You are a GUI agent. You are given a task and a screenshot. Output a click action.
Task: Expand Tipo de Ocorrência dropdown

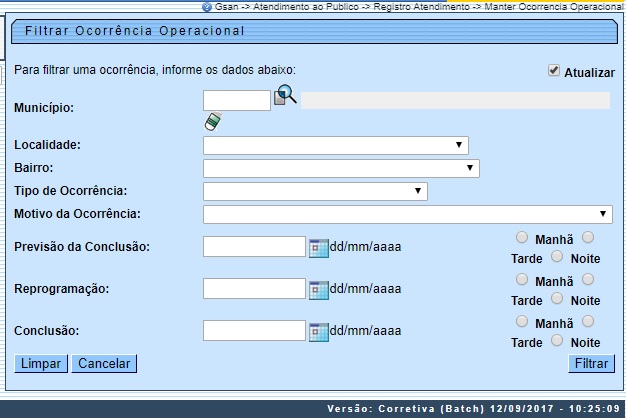pyautogui.click(x=314, y=191)
